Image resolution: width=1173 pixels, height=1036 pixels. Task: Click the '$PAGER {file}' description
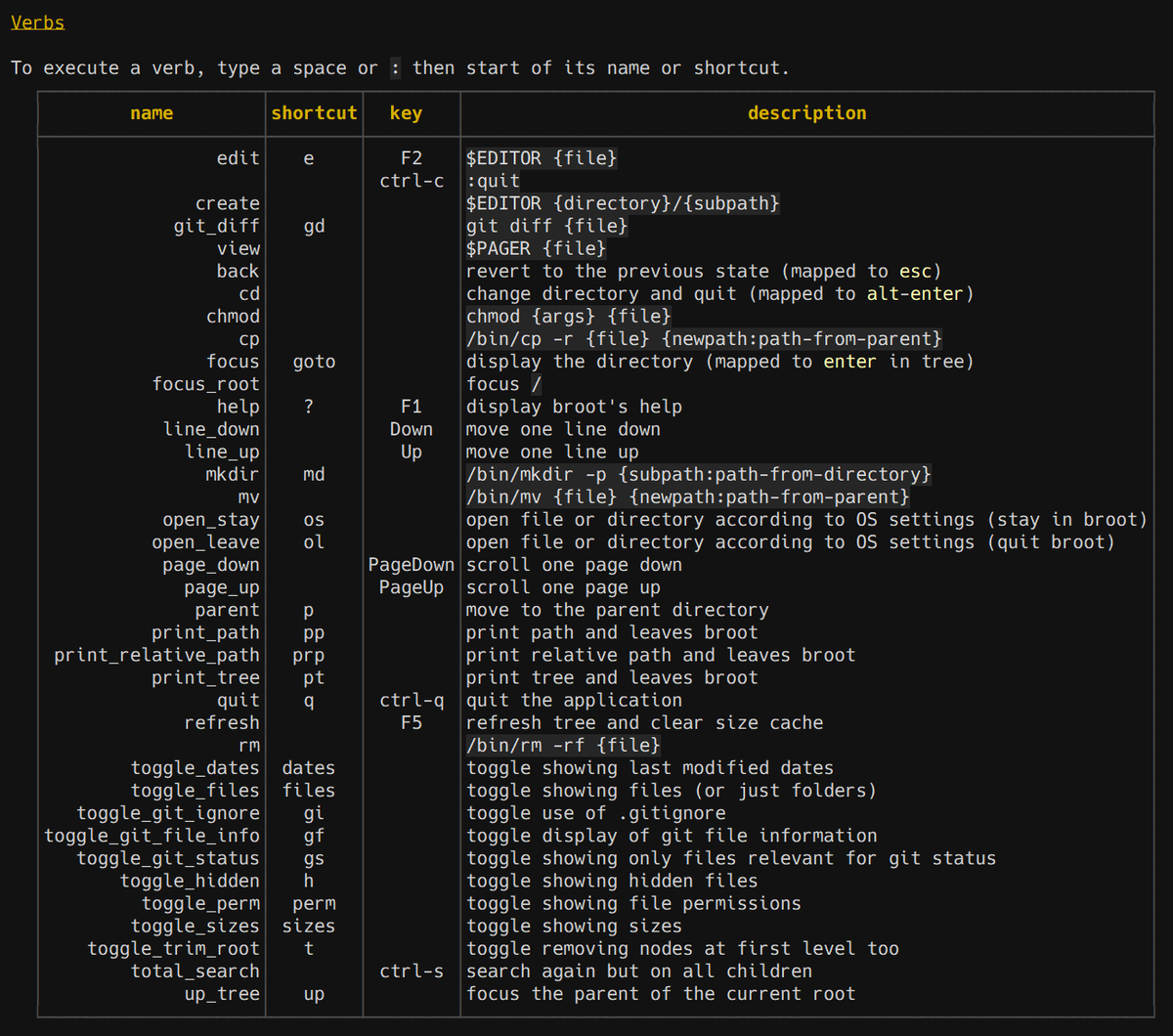[536, 248]
